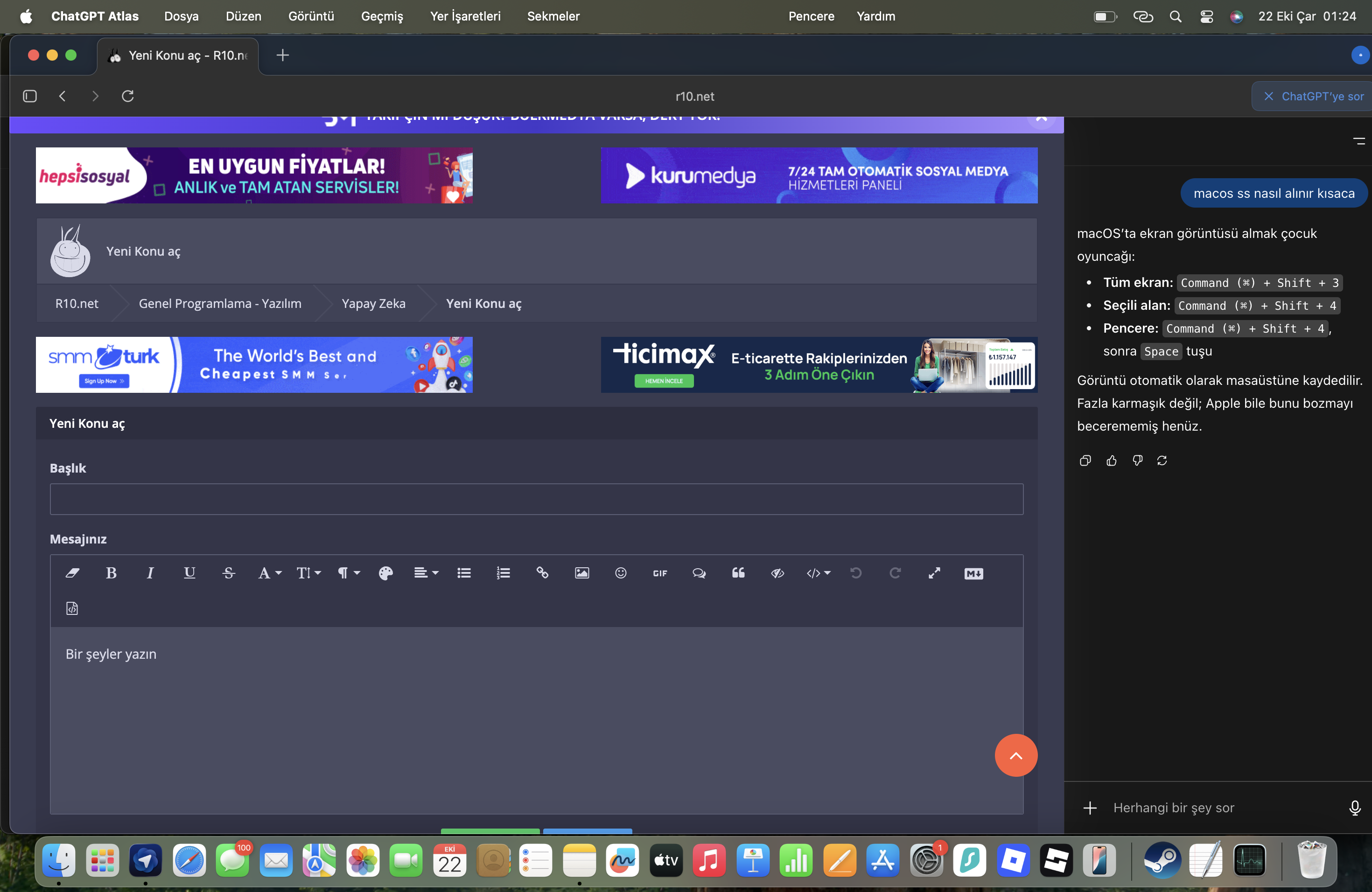
Task: Toggle Markdown mode in the editor
Action: tap(973, 573)
